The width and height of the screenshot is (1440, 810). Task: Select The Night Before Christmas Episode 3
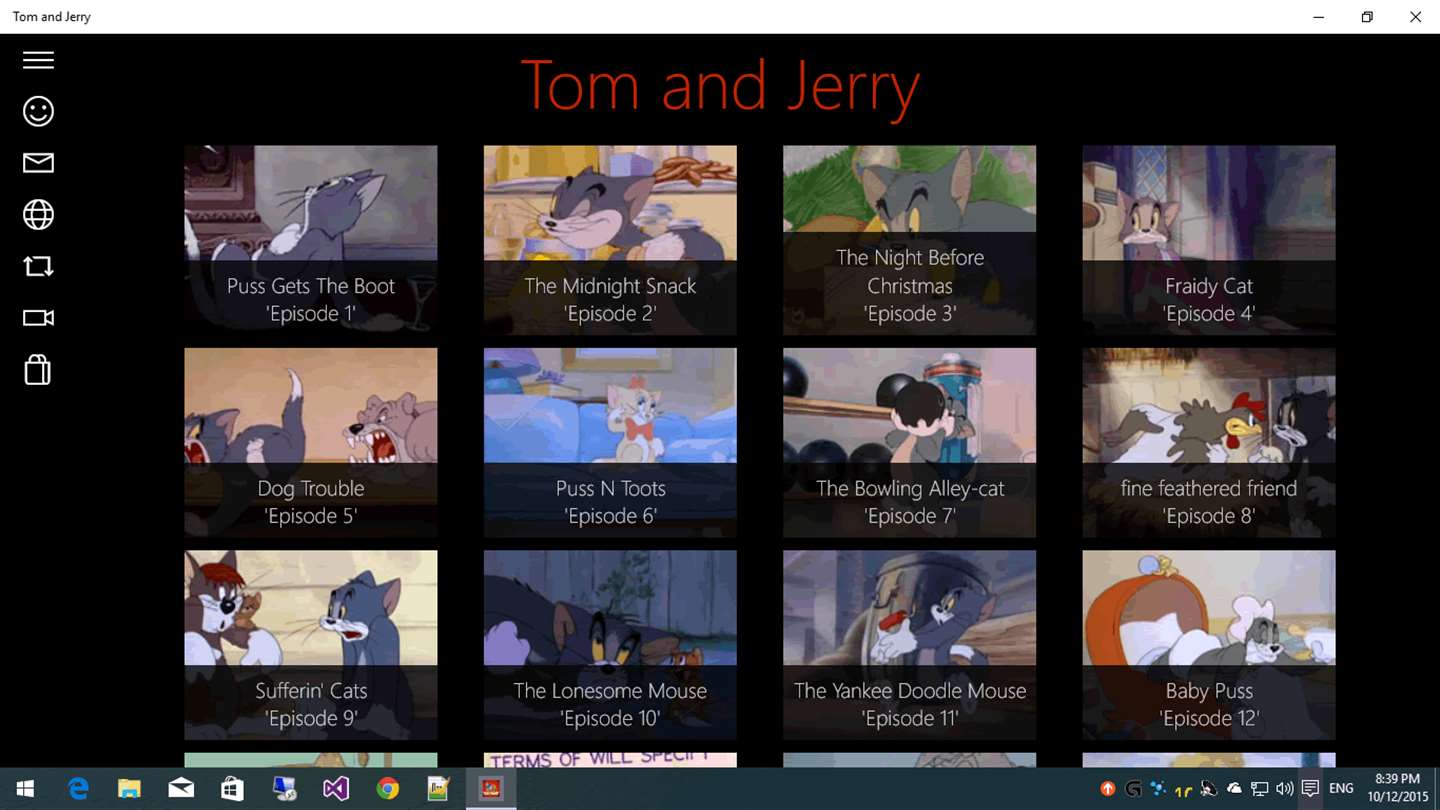[x=909, y=240]
